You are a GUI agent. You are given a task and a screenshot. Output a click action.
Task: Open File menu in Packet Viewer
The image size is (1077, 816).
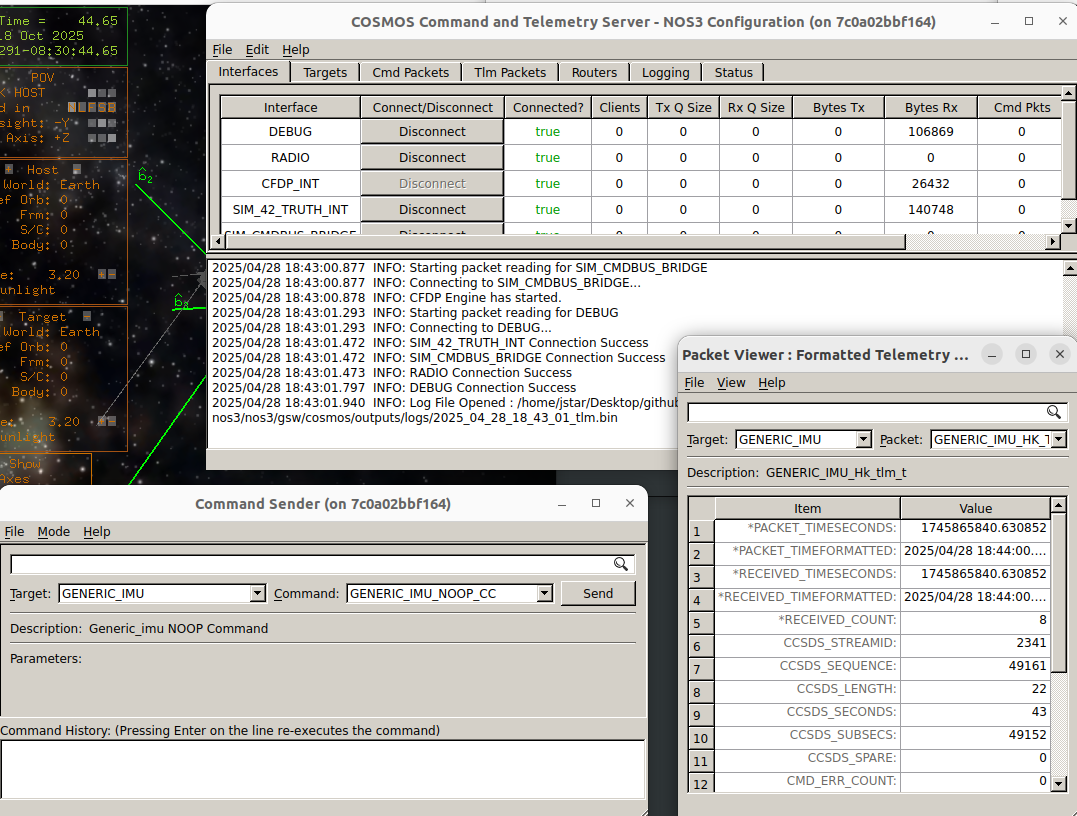(694, 383)
